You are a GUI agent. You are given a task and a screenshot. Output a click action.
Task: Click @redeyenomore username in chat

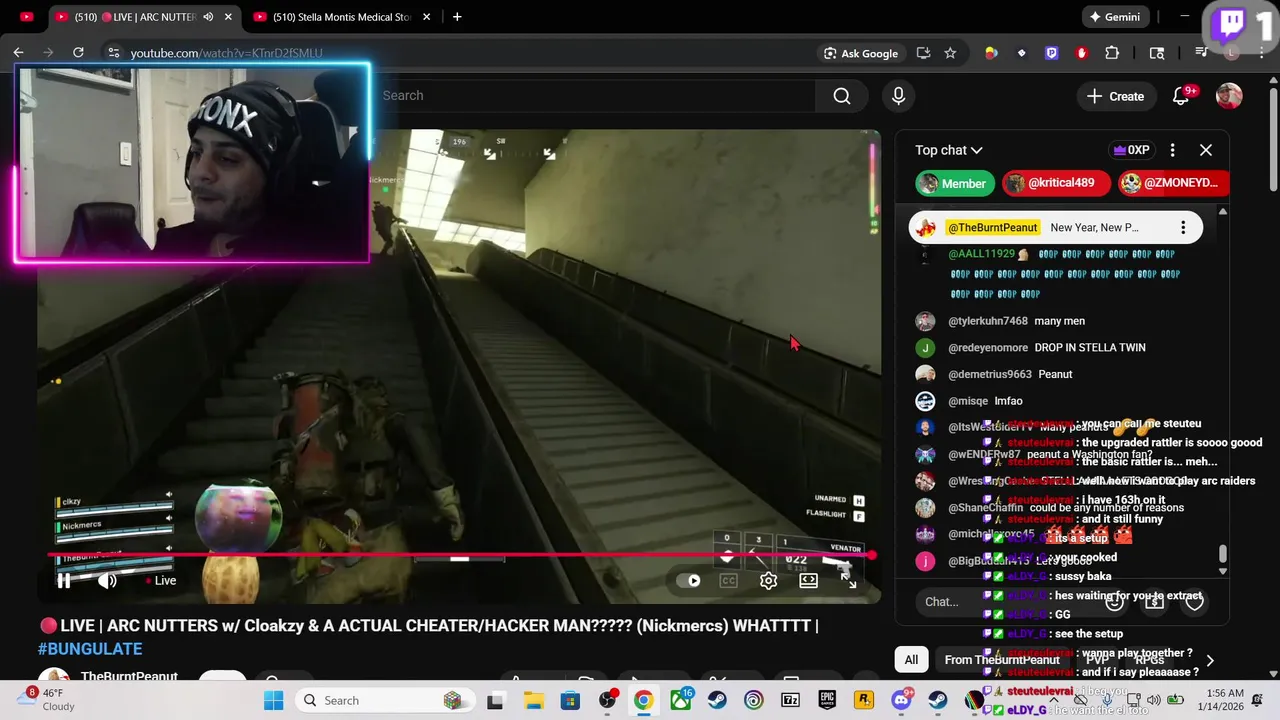[988, 348]
